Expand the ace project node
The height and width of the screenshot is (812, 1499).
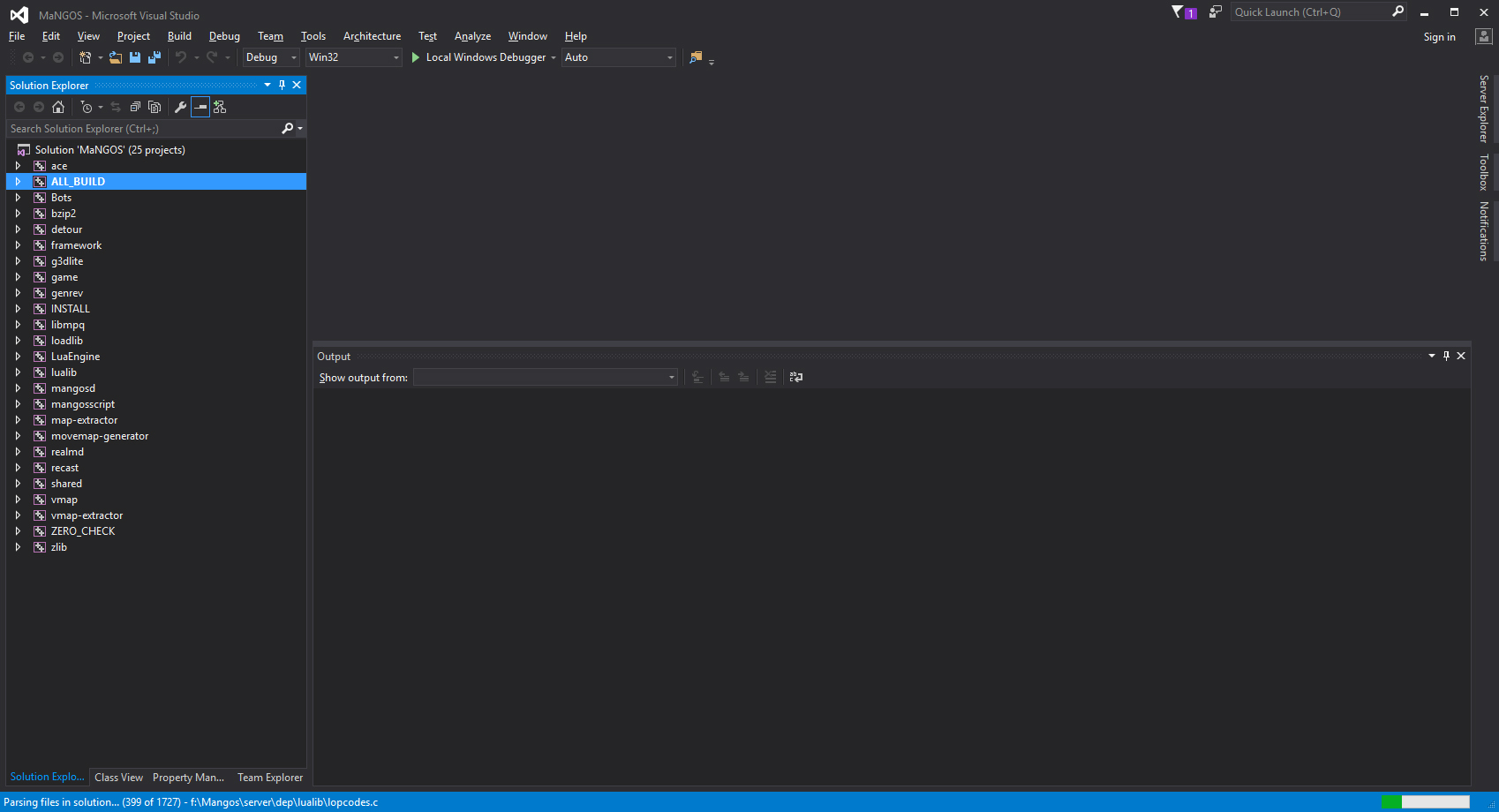pos(18,166)
